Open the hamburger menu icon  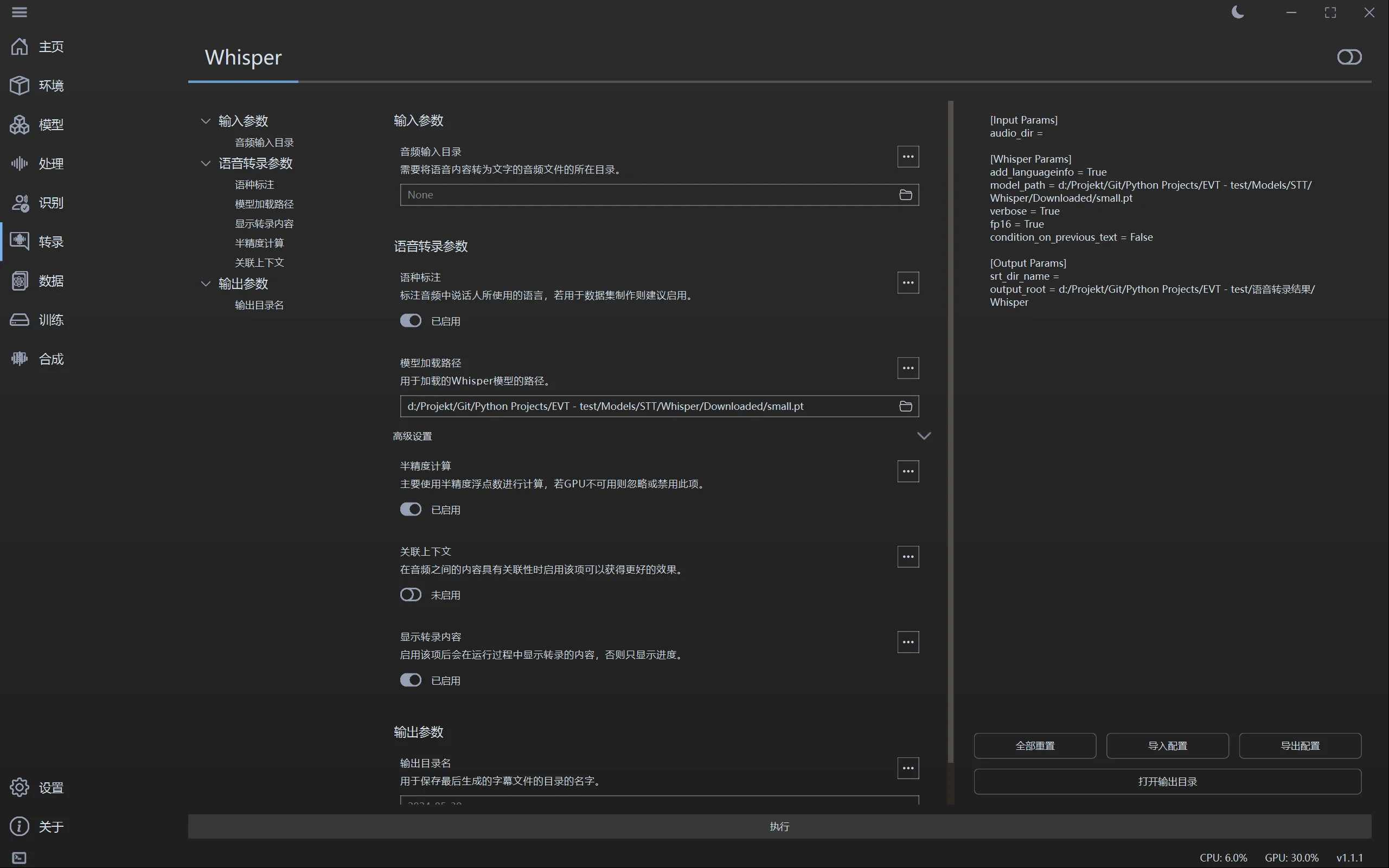20,12
